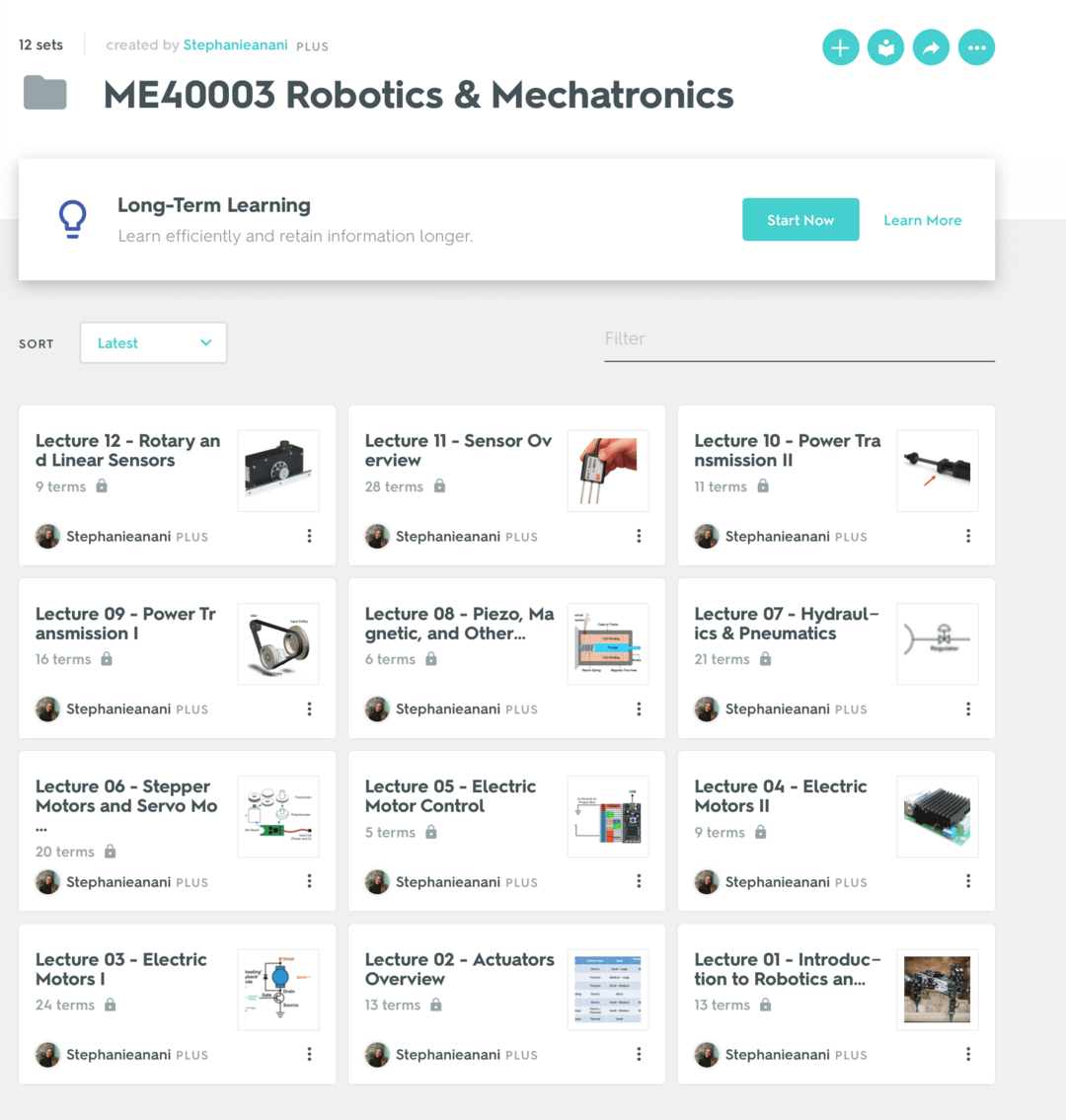1066x1120 pixels.
Task: Open the Stephanieanani creator profile link at top
Action: (235, 45)
